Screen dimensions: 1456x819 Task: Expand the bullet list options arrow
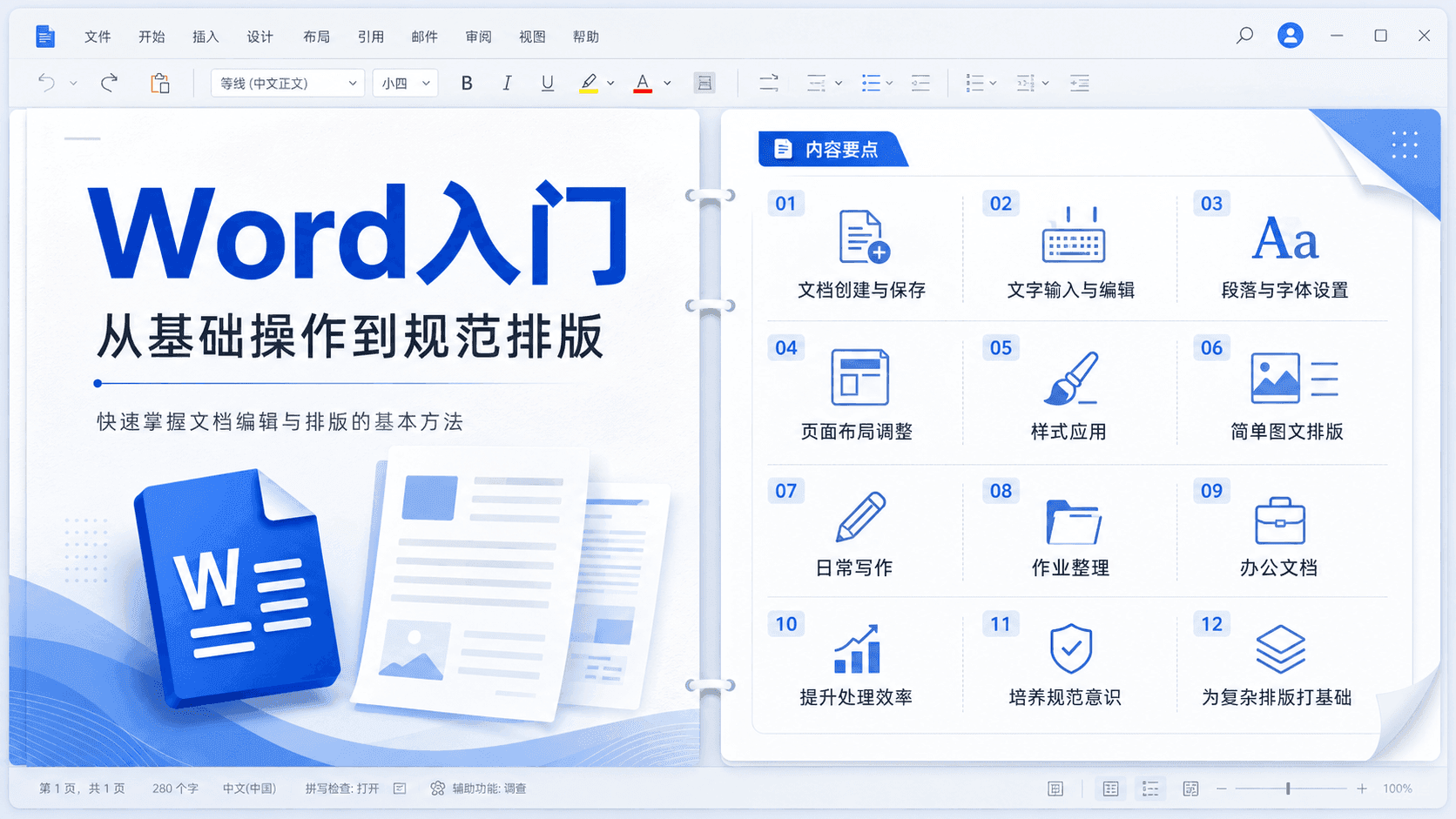(889, 84)
